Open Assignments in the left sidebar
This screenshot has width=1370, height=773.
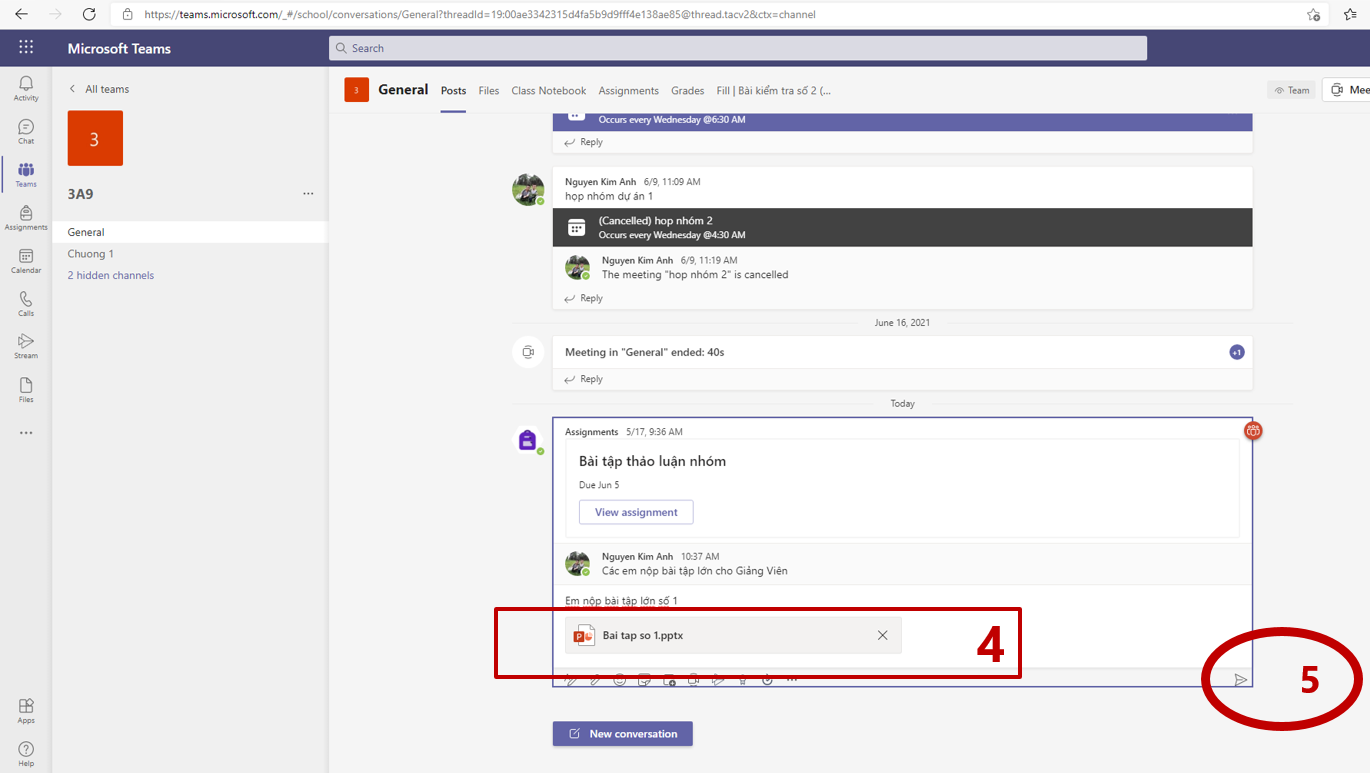pos(26,217)
